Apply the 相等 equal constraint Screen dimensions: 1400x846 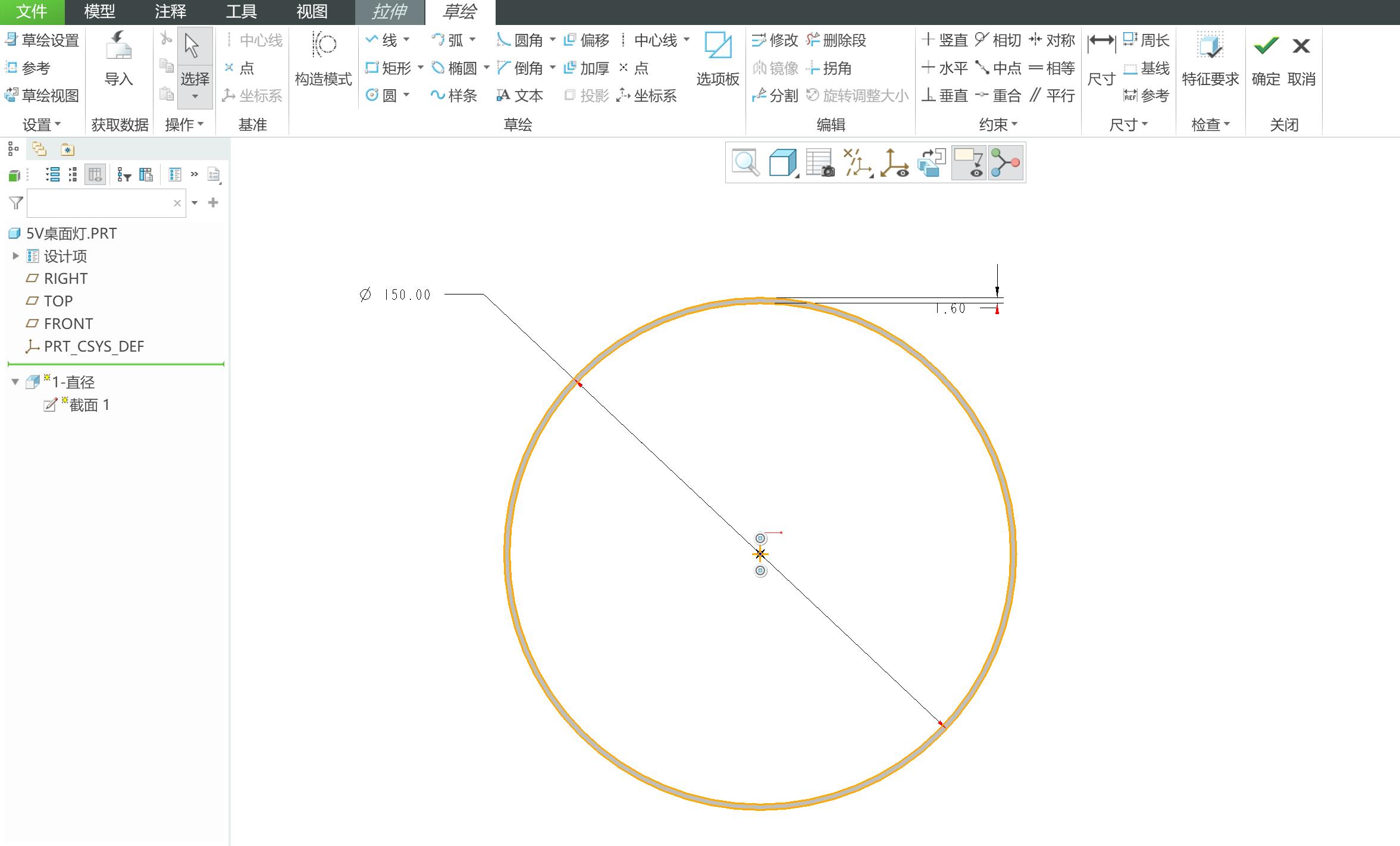coord(1051,68)
